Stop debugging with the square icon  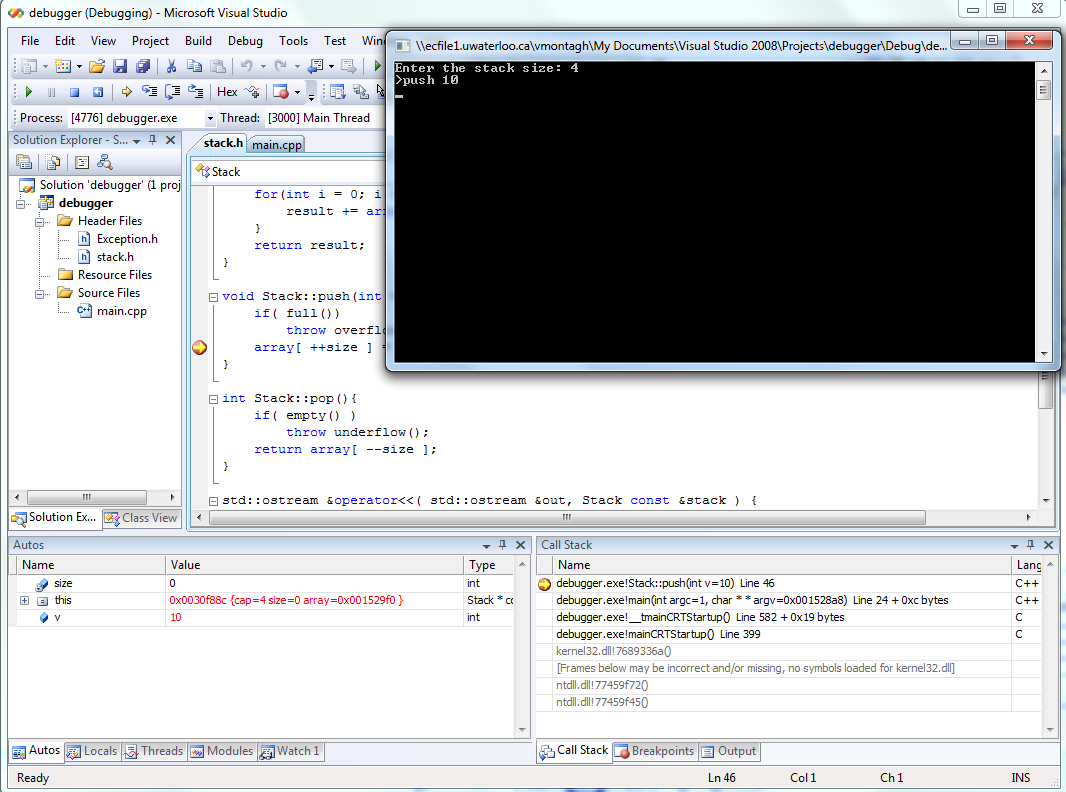pyautogui.click(x=75, y=92)
